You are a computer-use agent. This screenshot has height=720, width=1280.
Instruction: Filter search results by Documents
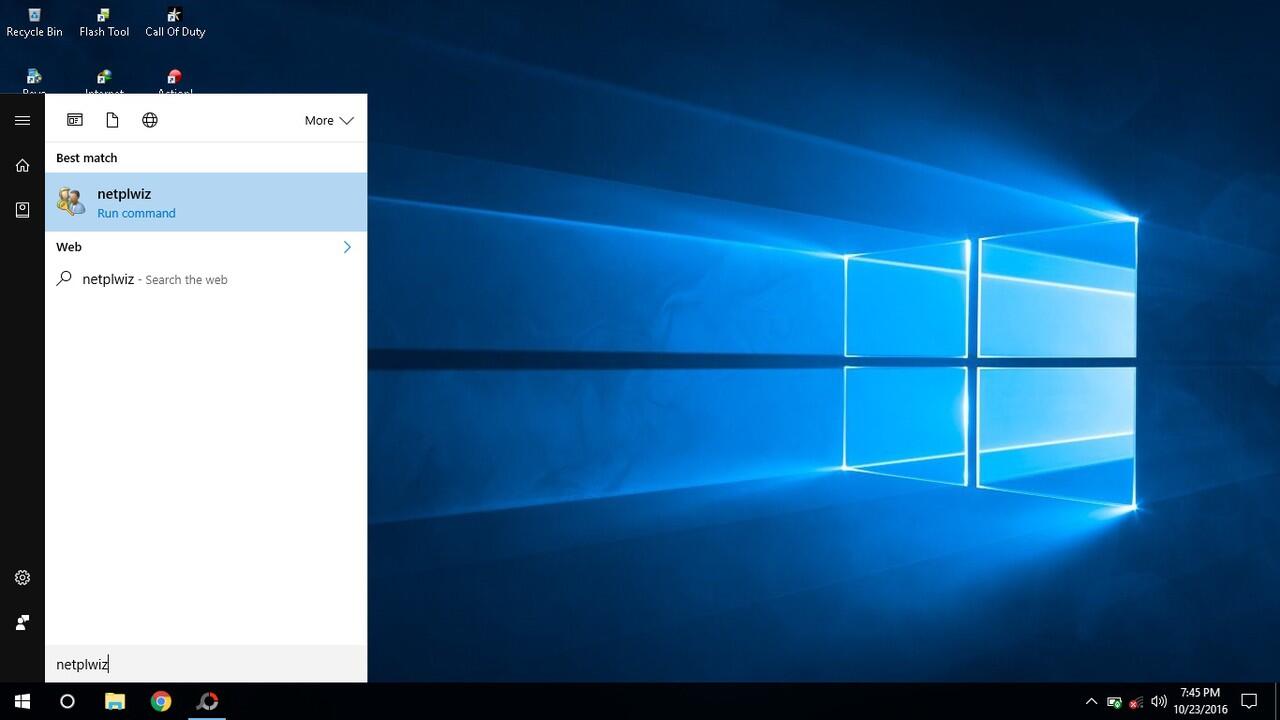tap(112, 120)
